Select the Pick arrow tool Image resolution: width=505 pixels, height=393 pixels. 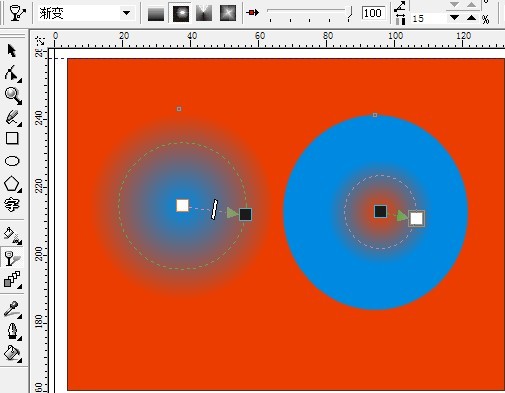[12, 51]
